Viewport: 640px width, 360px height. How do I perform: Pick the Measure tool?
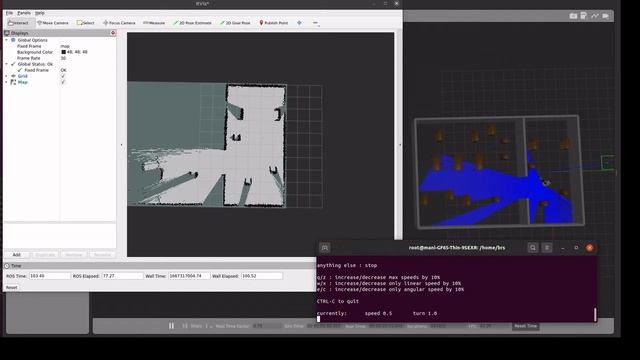(154, 23)
